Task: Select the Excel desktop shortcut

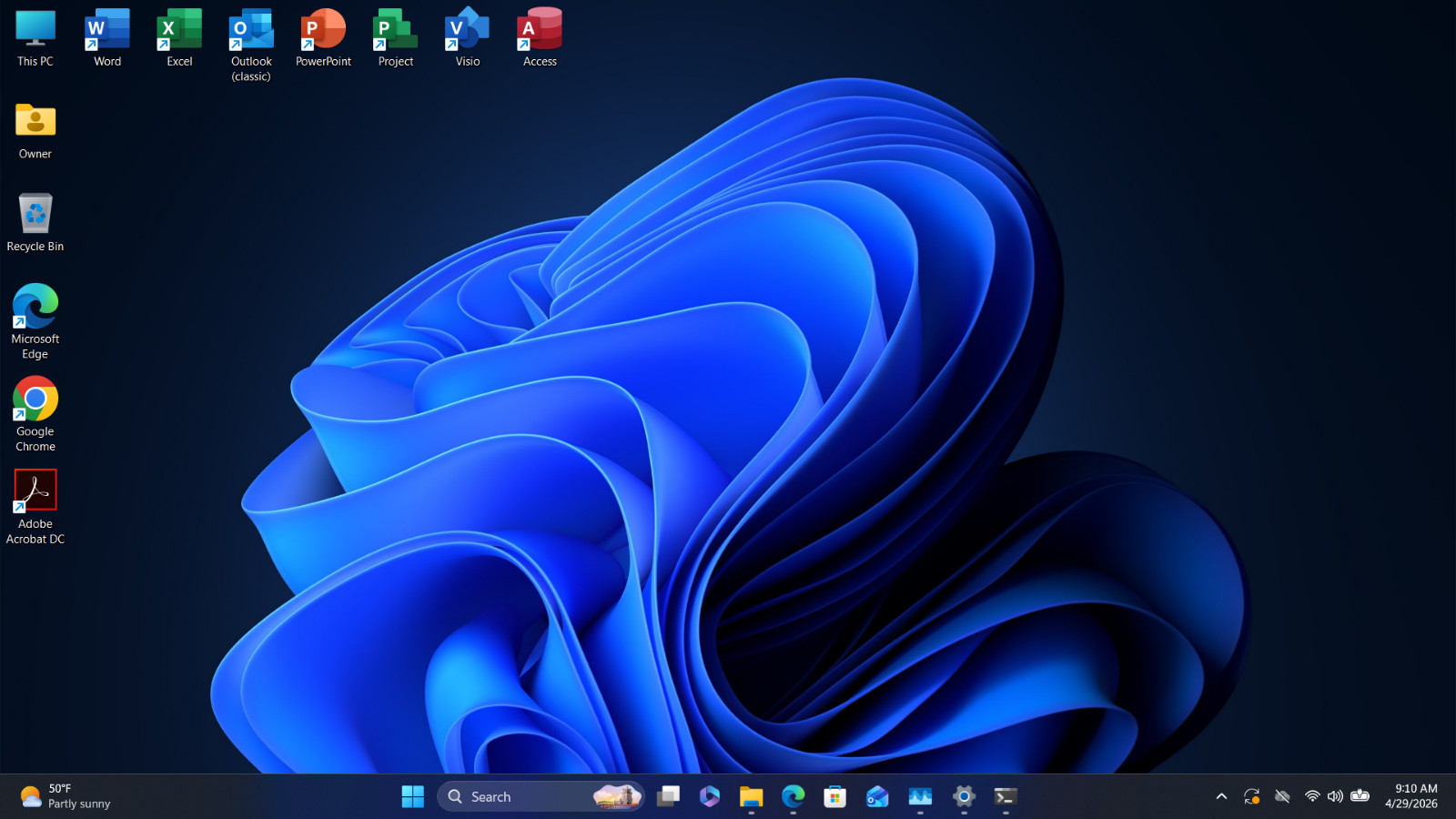Action: (179, 38)
